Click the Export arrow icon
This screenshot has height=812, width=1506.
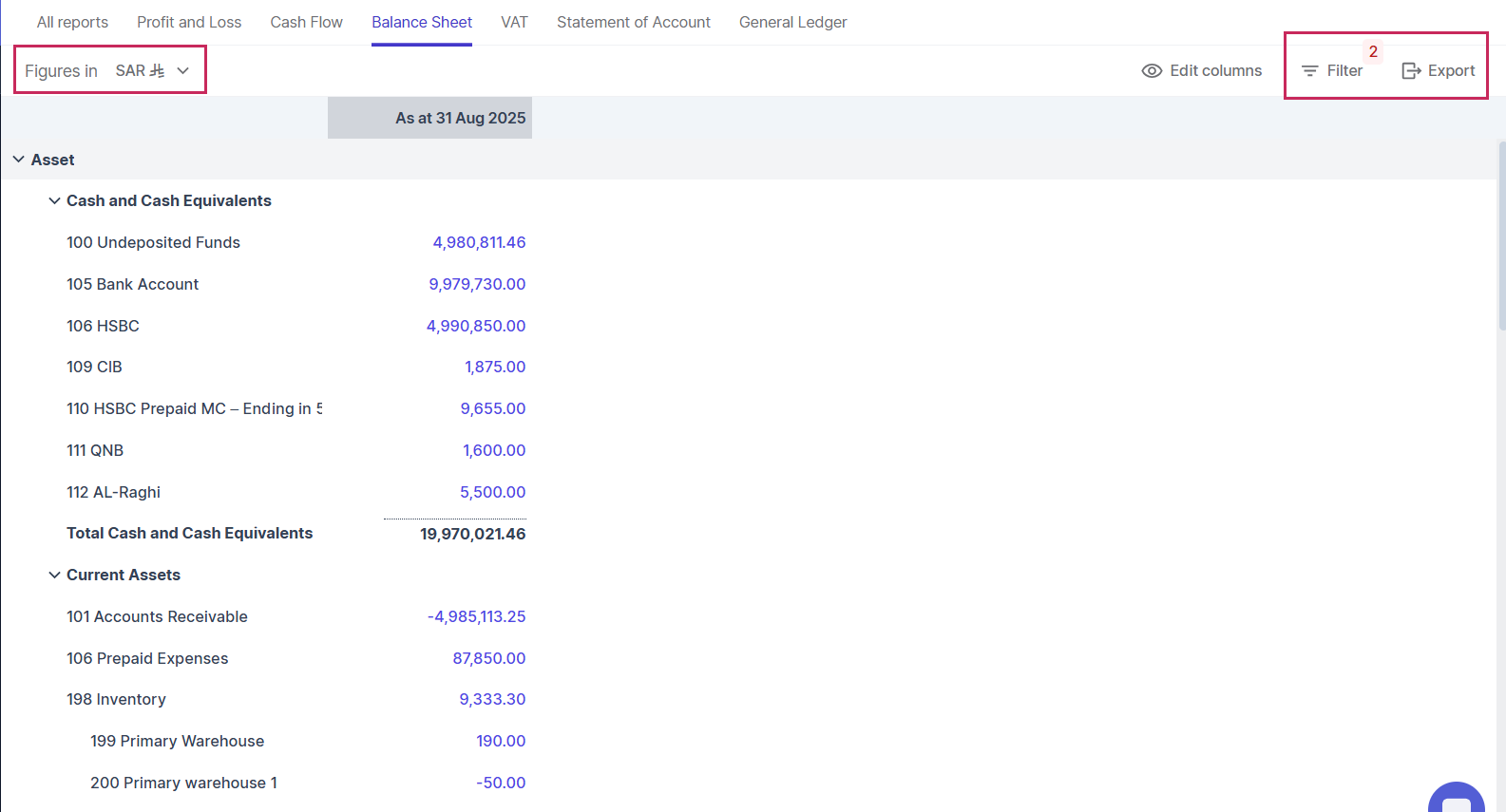1411,71
